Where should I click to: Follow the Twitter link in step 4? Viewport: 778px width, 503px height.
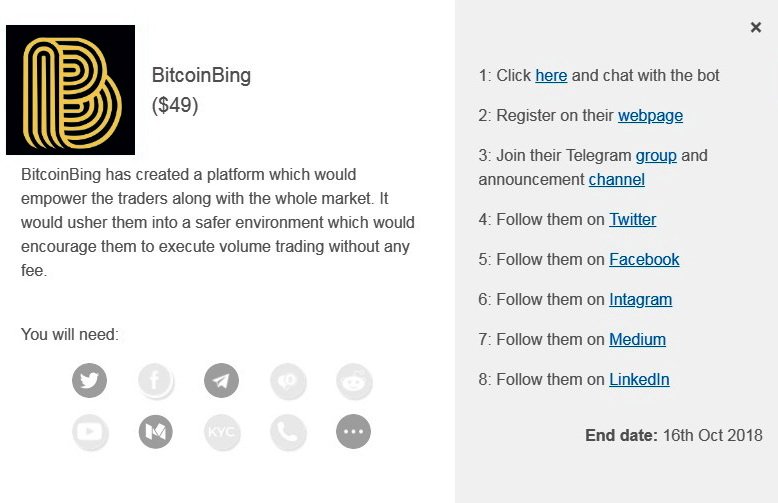[x=632, y=219]
